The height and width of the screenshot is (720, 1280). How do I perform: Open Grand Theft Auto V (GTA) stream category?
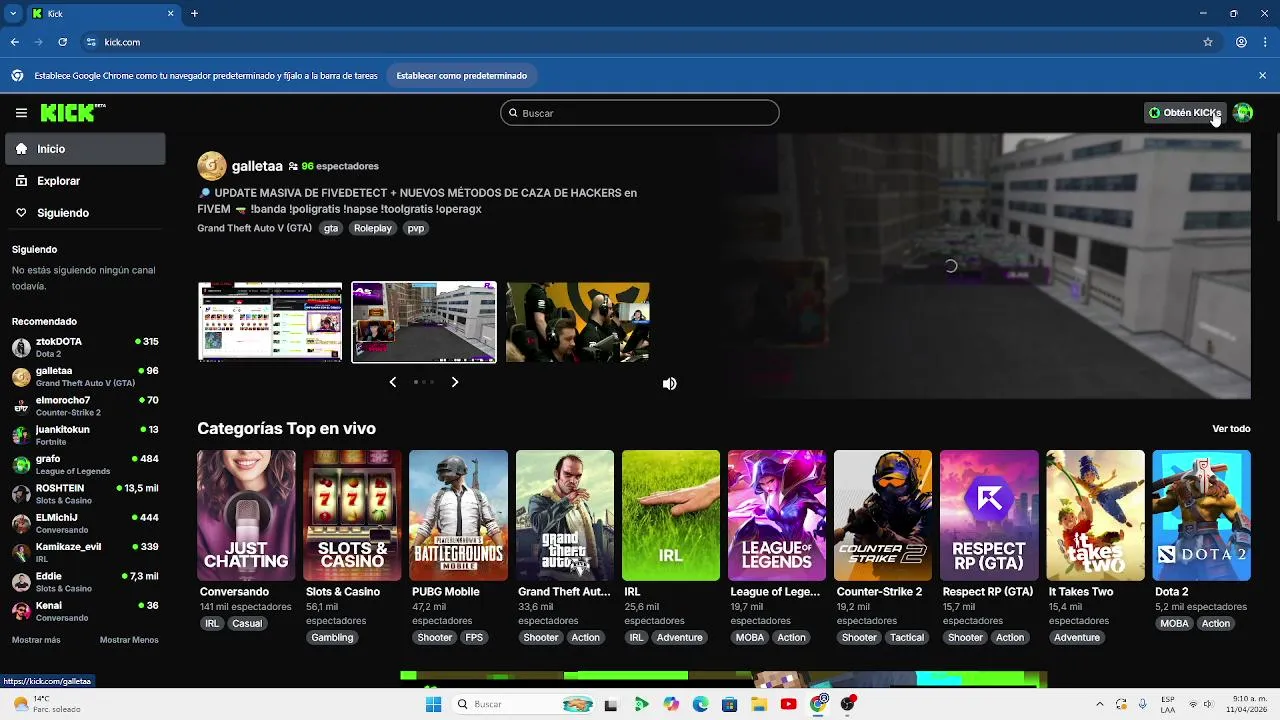point(254,228)
